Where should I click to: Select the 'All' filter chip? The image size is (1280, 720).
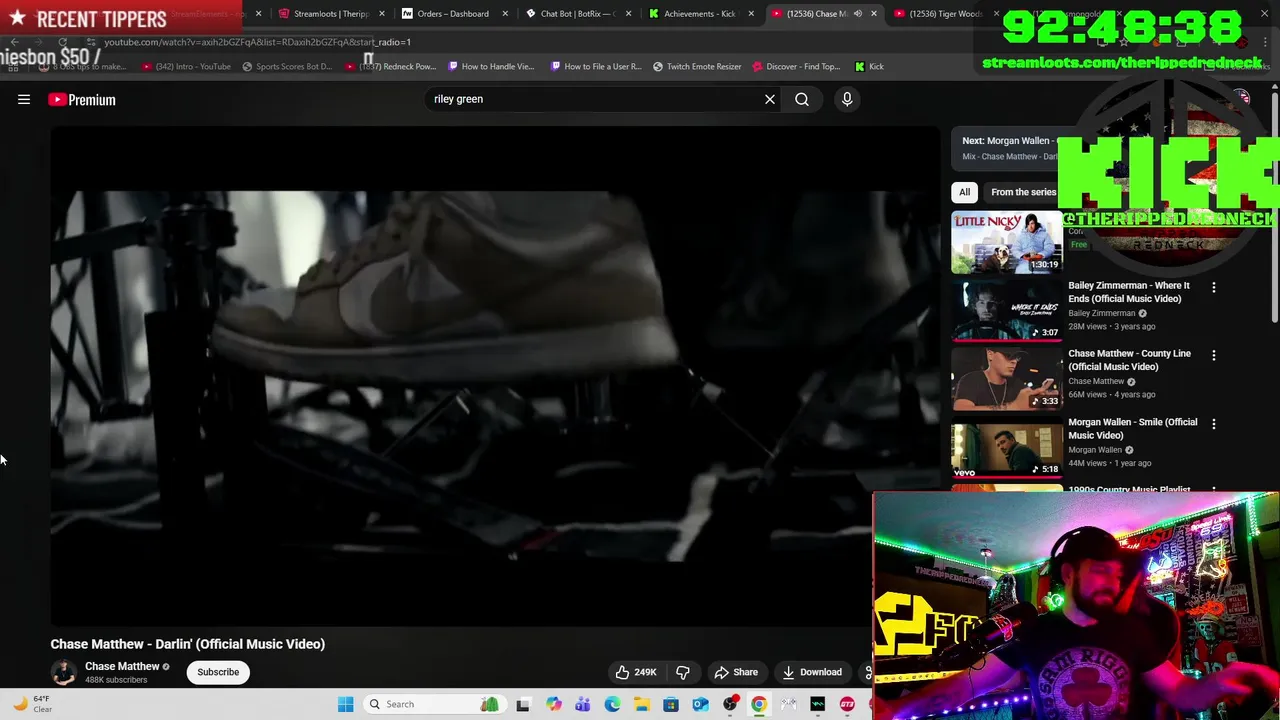[964, 192]
